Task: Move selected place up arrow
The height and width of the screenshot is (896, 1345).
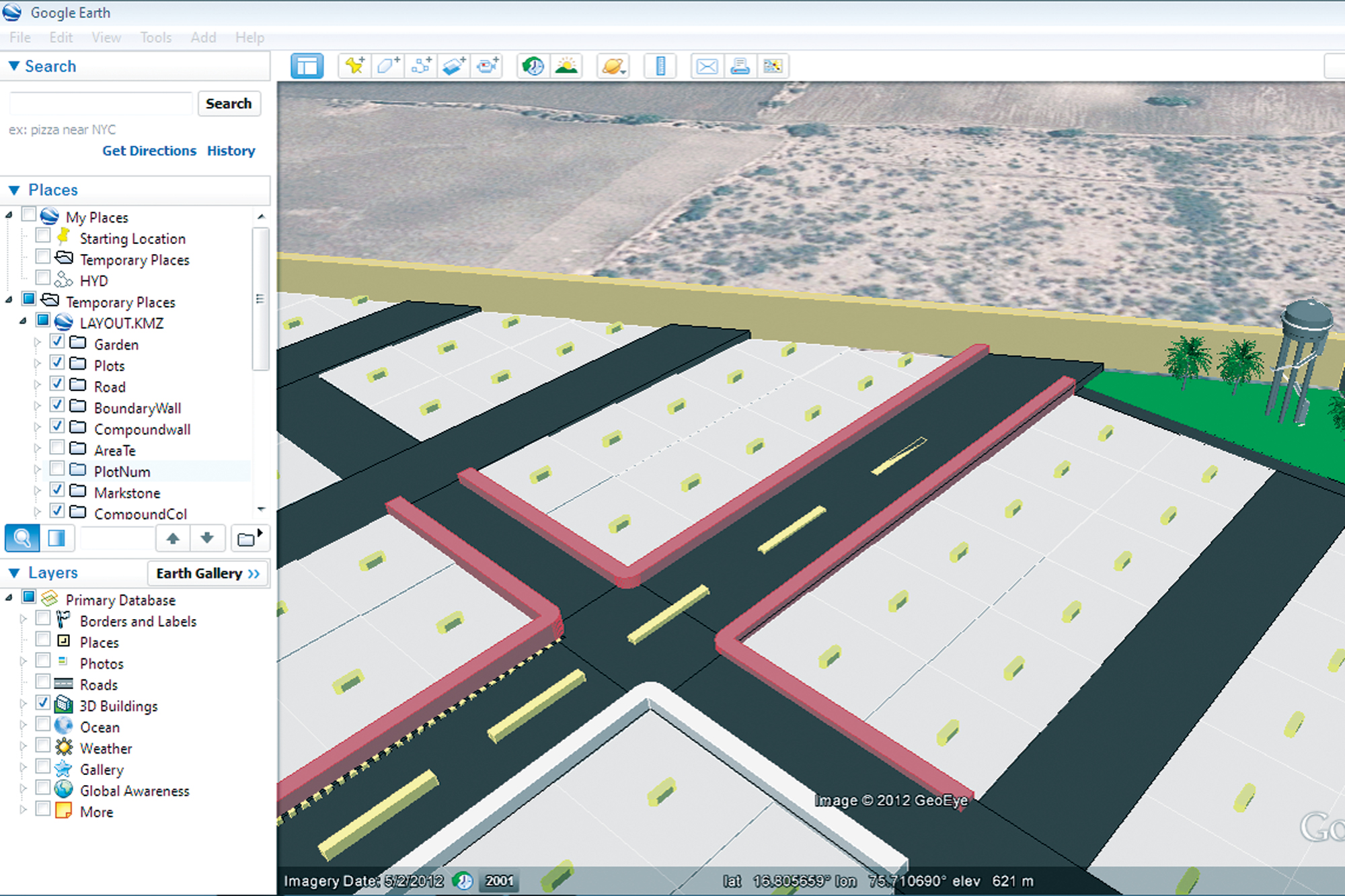Action: click(173, 538)
